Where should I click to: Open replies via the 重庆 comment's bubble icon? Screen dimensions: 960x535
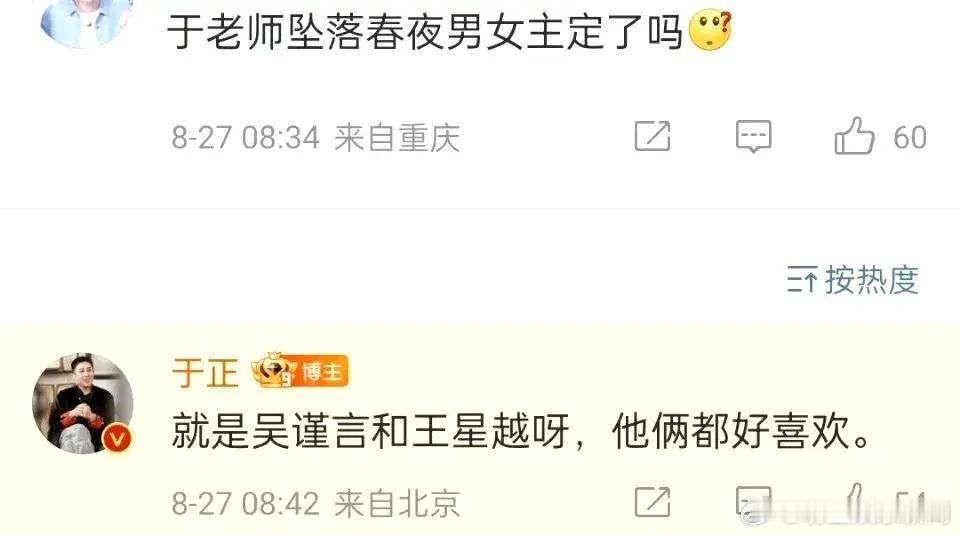click(753, 136)
